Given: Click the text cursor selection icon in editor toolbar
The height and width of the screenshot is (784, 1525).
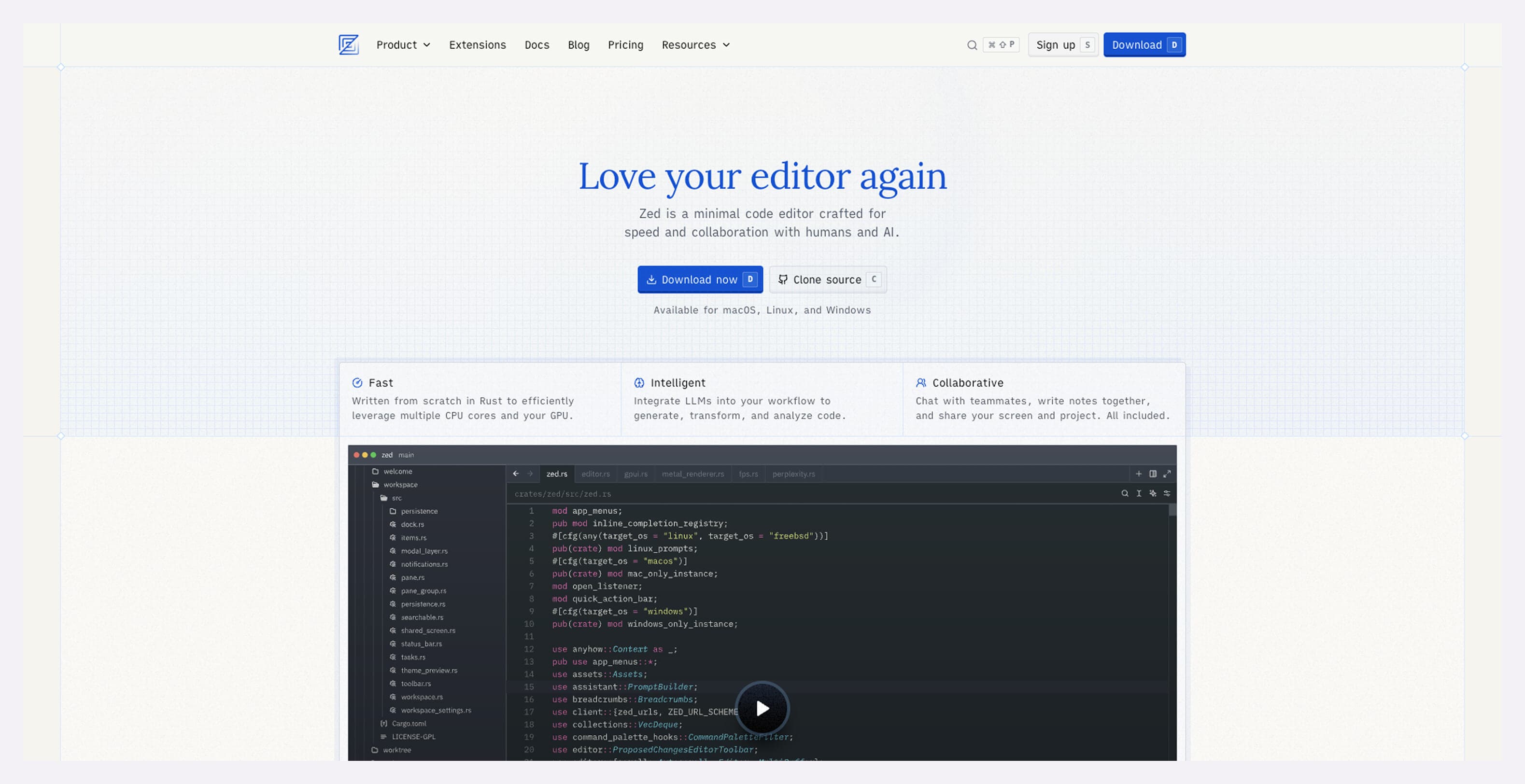Looking at the screenshot, I should coord(1138,493).
